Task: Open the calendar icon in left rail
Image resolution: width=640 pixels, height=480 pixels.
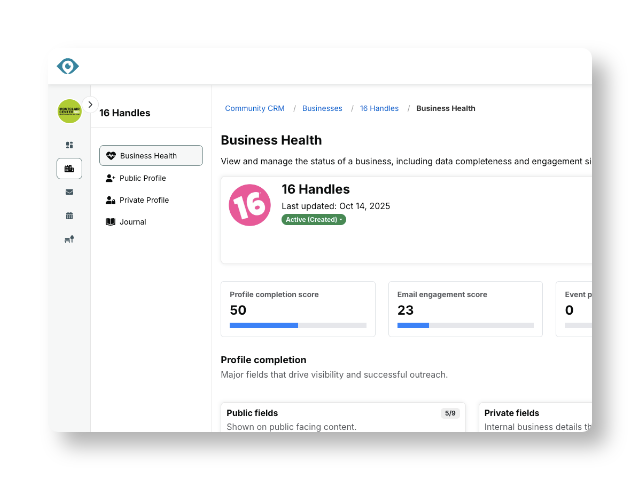Action: coord(69,216)
